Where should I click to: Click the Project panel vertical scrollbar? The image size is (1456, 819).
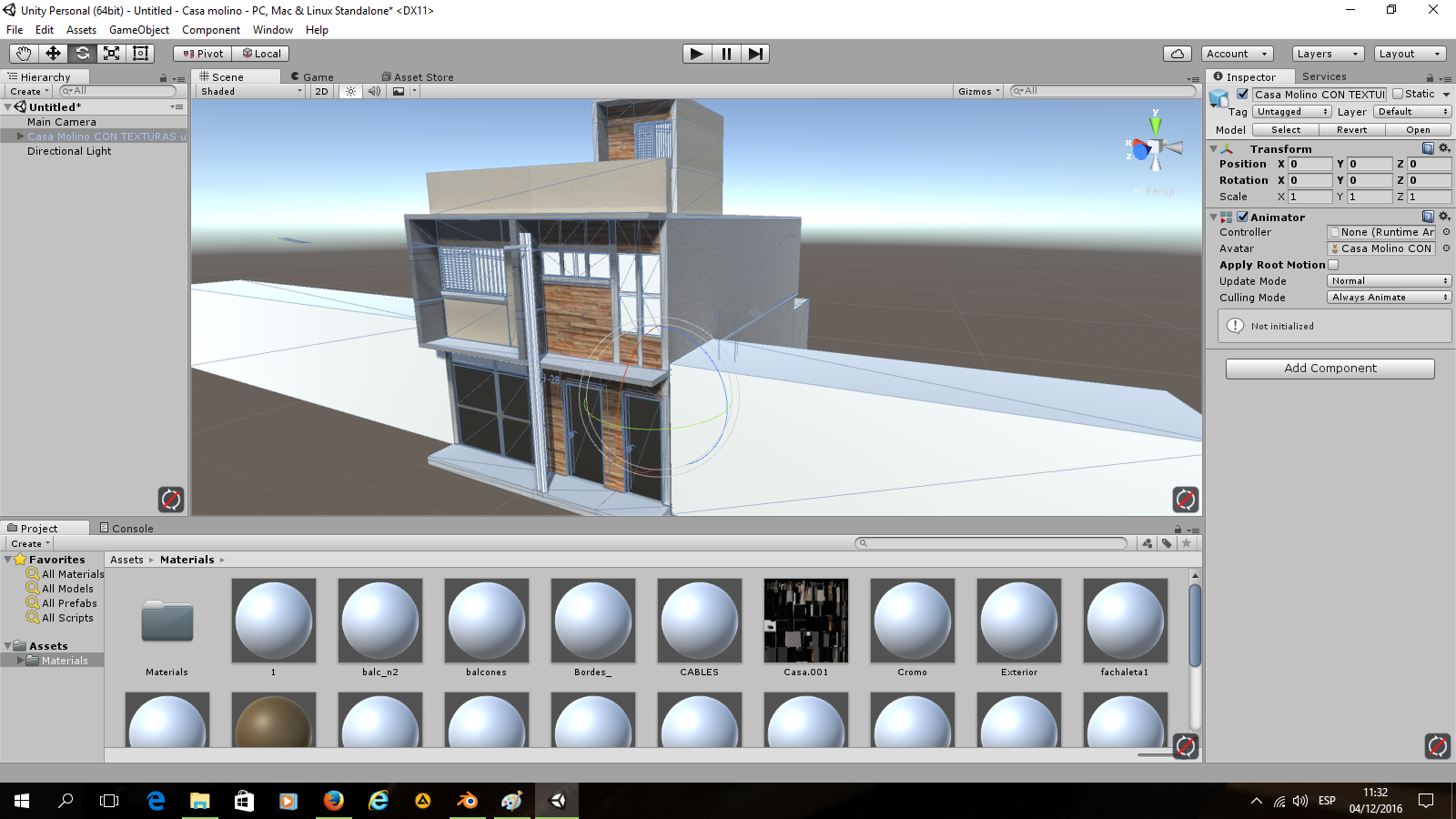click(1195, 625)
